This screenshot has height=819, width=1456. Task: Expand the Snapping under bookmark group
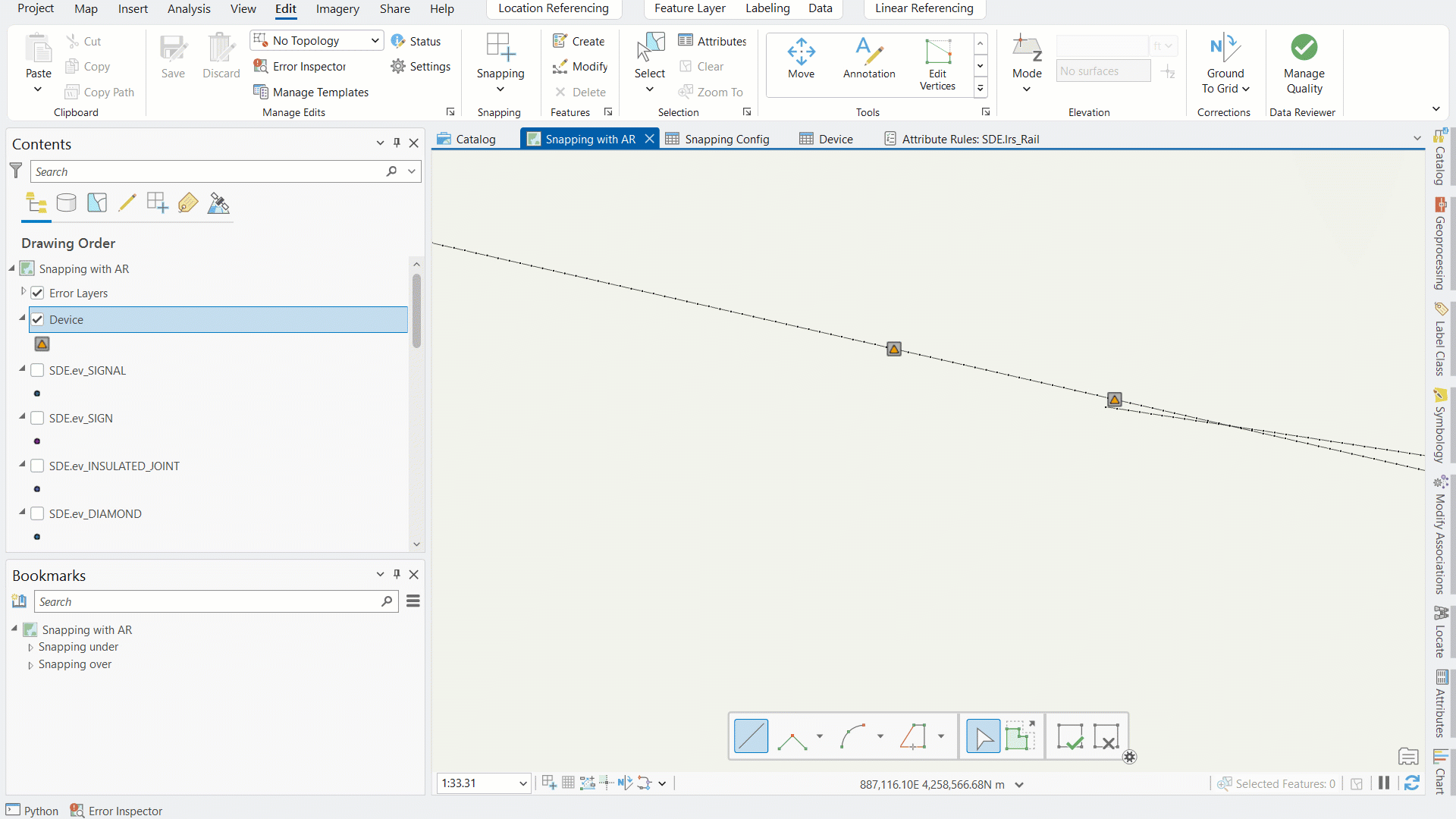31,647
